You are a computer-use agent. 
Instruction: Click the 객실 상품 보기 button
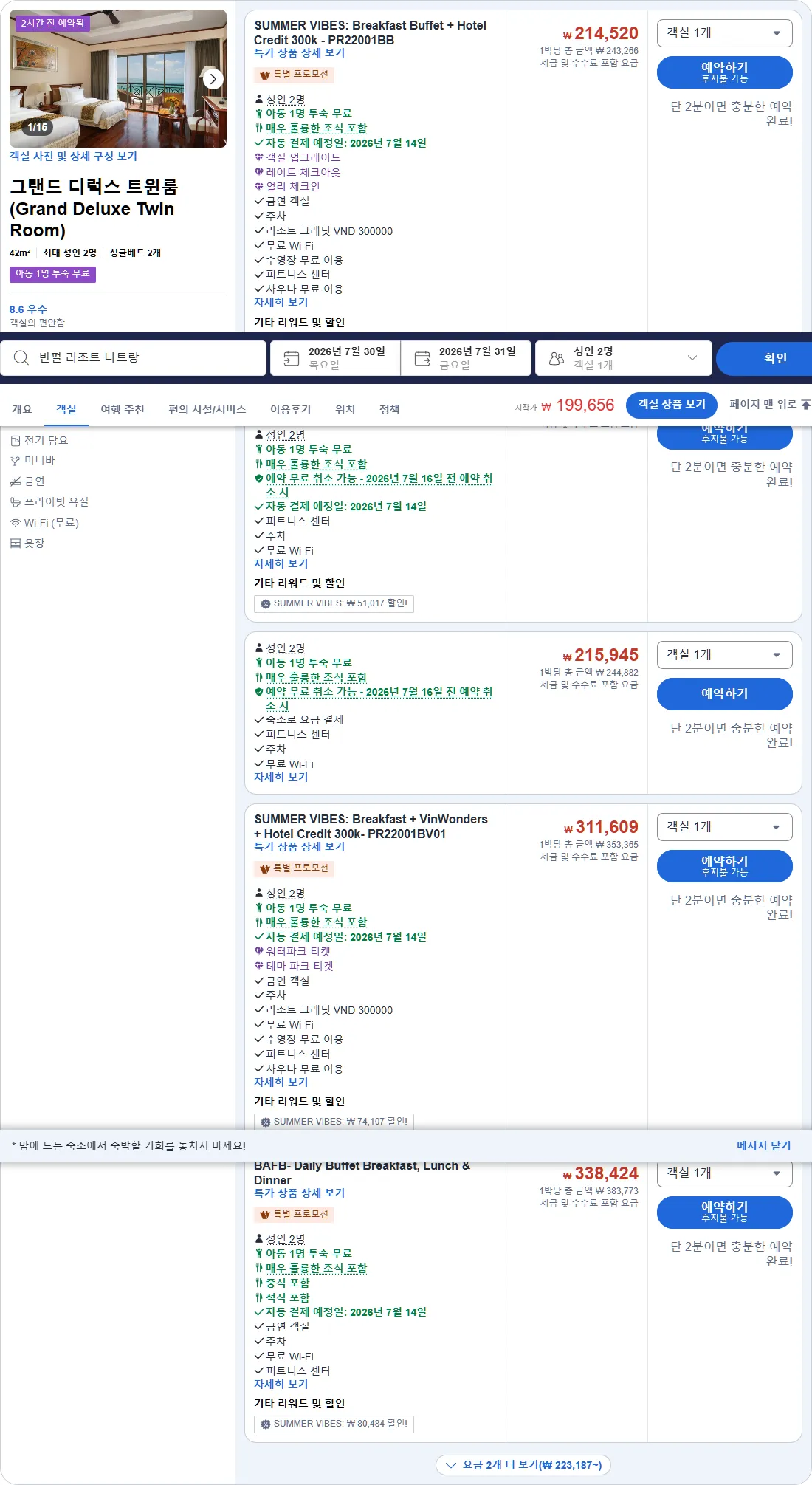point(672,405)
